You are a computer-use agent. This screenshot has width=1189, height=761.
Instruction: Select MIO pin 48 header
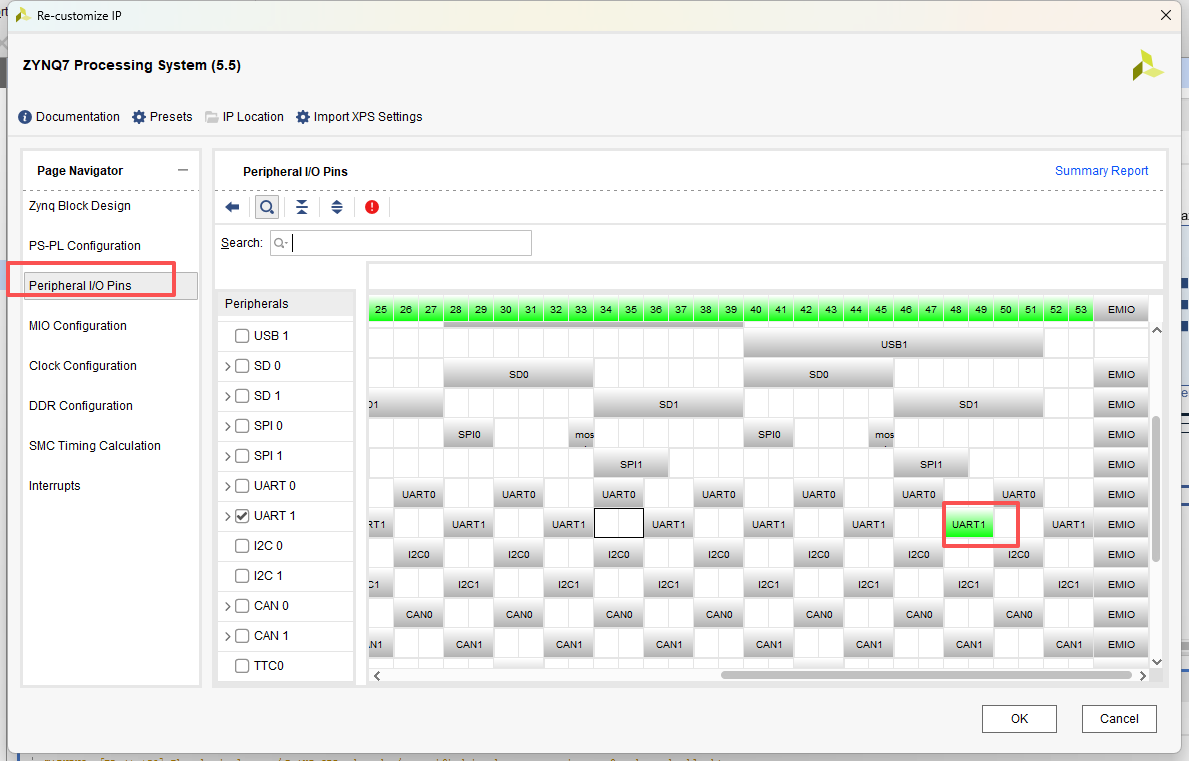point(955,309)
